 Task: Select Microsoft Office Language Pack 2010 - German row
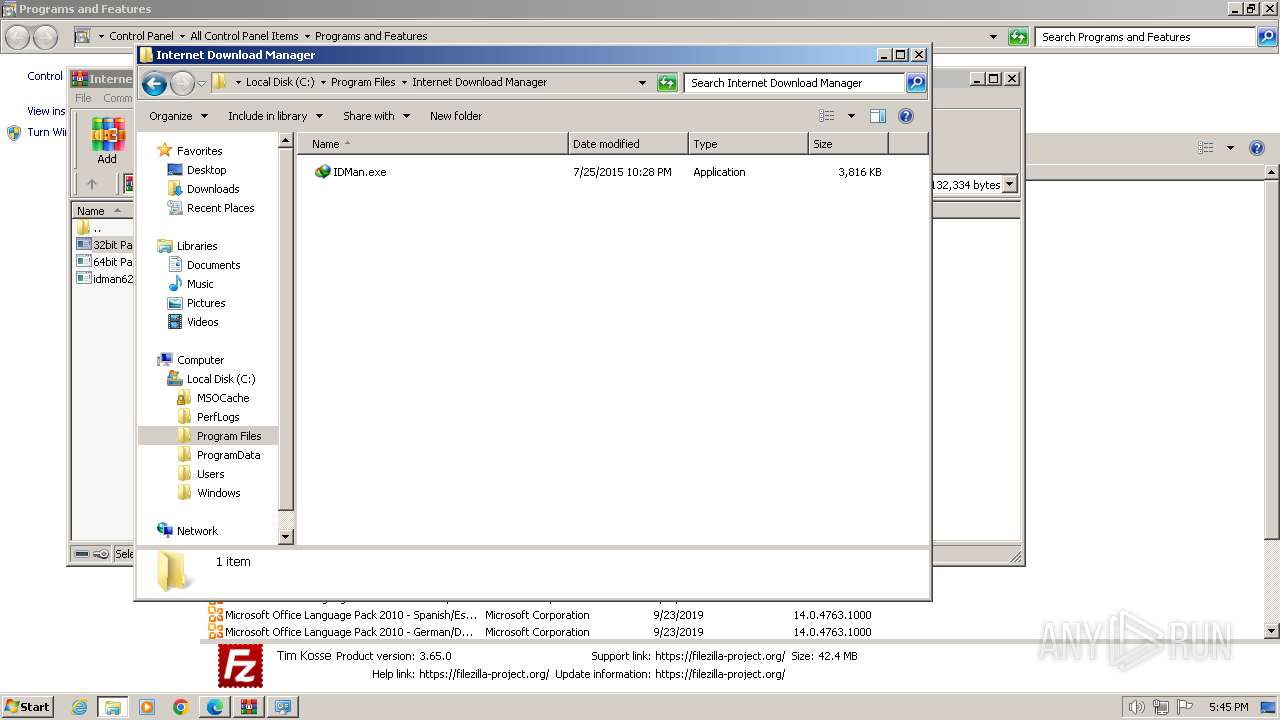[540, 632]
